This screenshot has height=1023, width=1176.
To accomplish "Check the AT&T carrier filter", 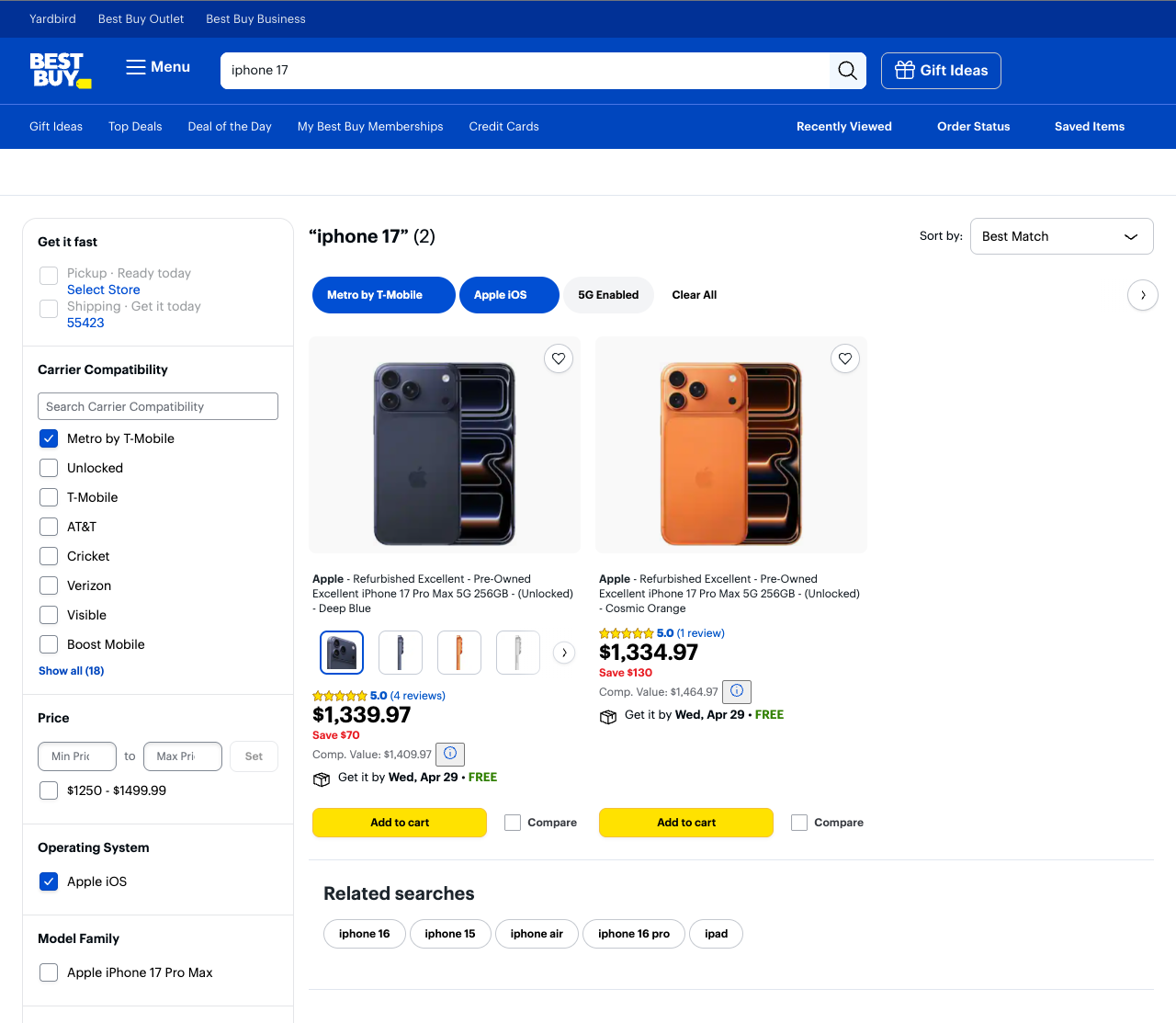I will (x=49, y=527).
